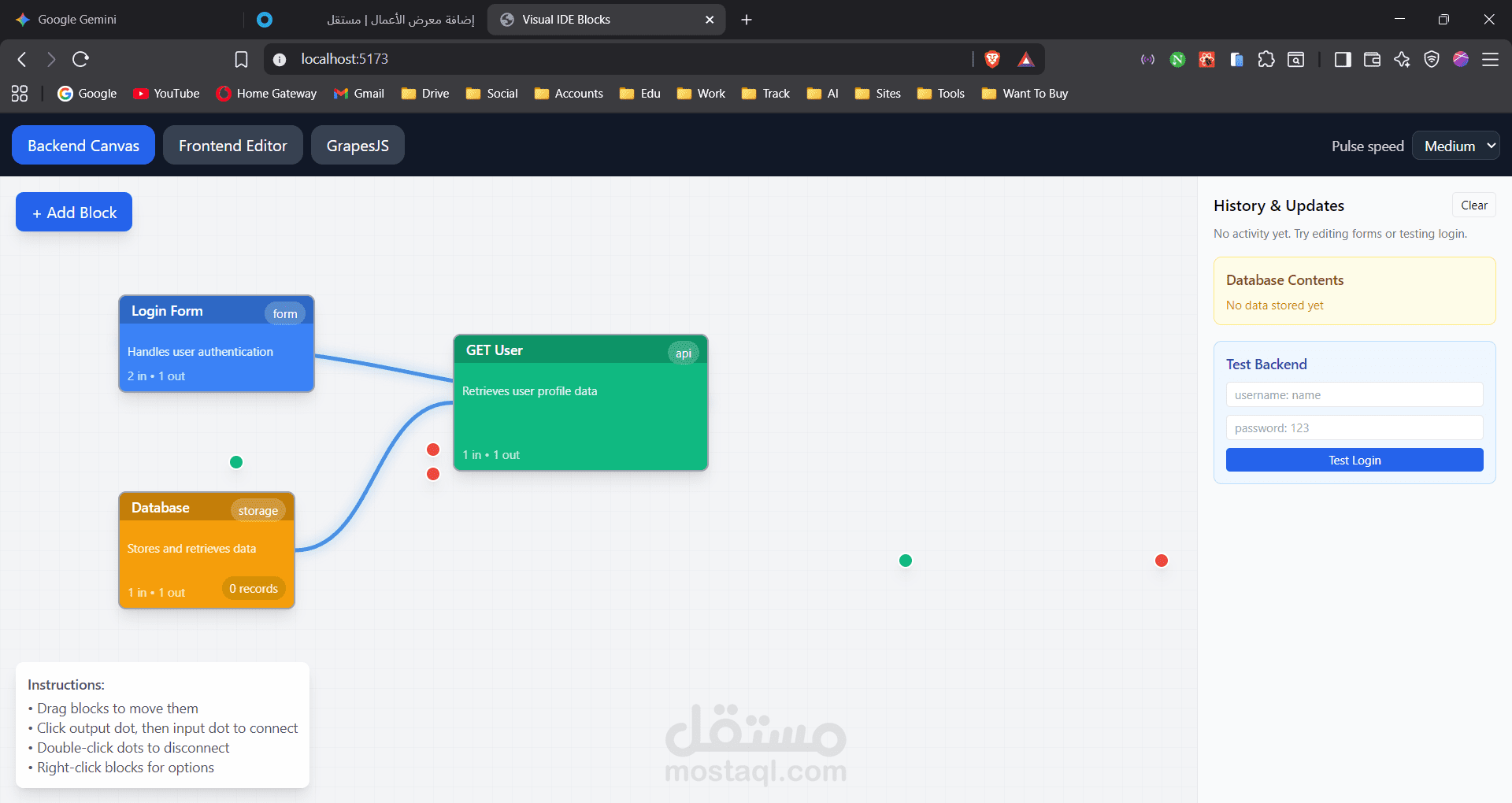The image size is (1512, 803).
Task: Click the username input field
Action: coord(1354,394)
